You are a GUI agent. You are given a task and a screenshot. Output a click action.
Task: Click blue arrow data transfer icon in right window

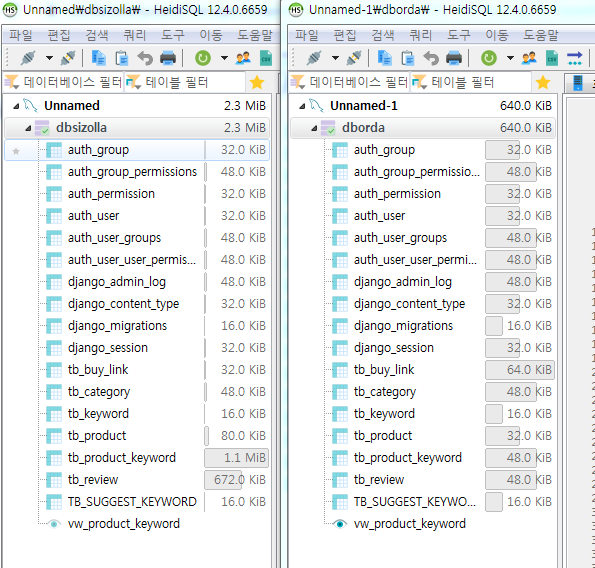click(575, 58)
